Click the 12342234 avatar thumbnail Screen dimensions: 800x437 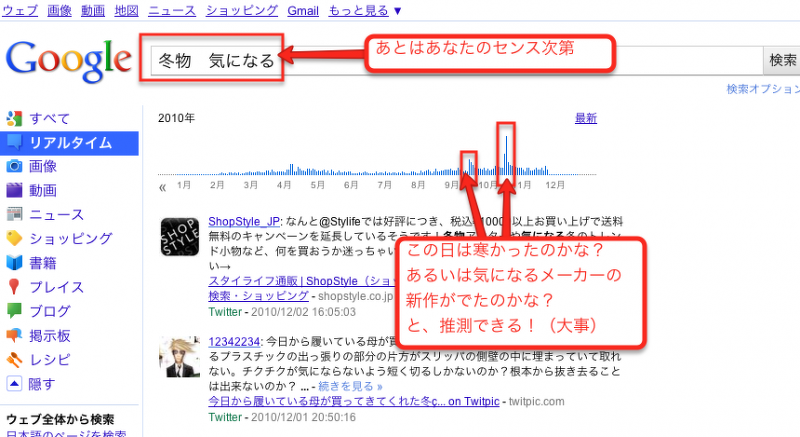[180, 356]
